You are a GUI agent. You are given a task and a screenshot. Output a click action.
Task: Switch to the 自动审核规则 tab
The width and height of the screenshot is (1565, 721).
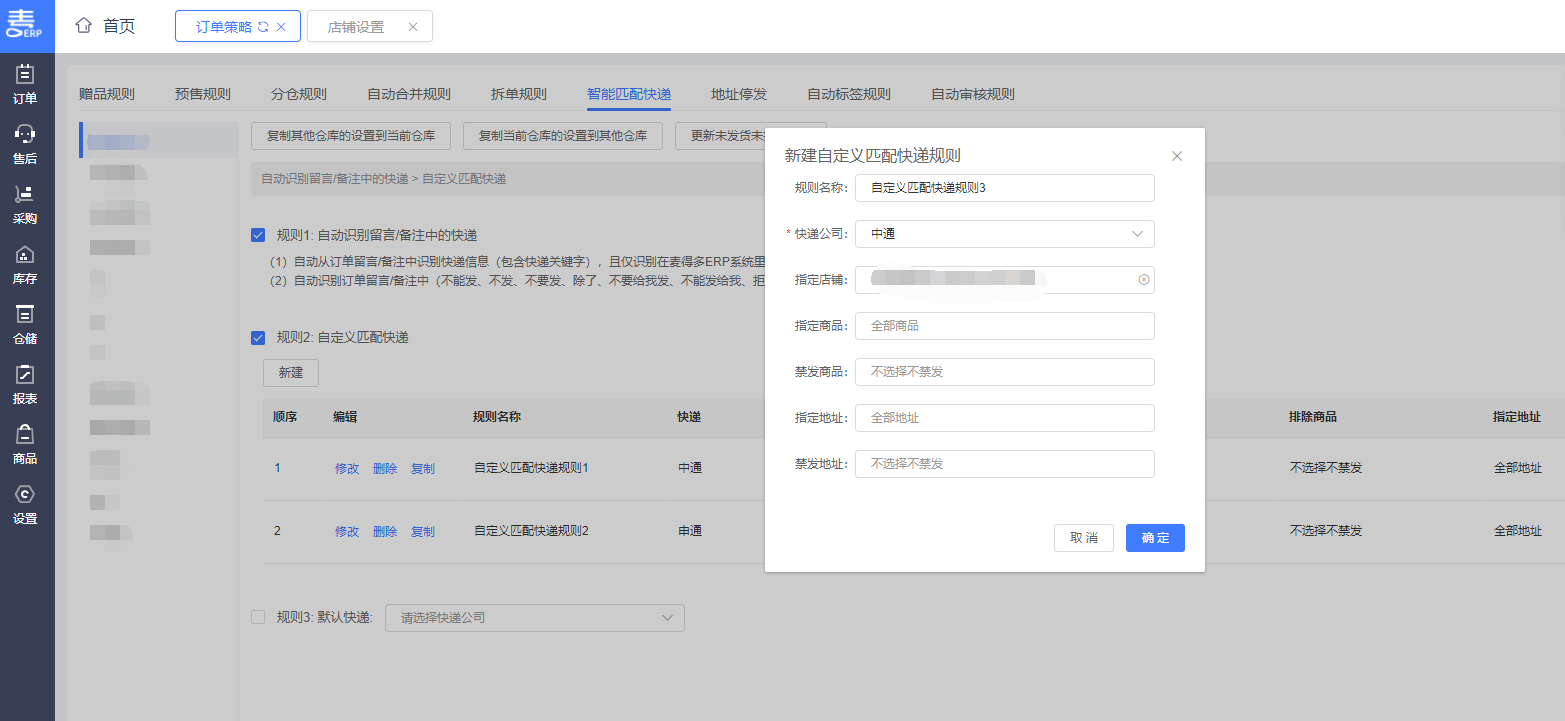tap(973, 94)
